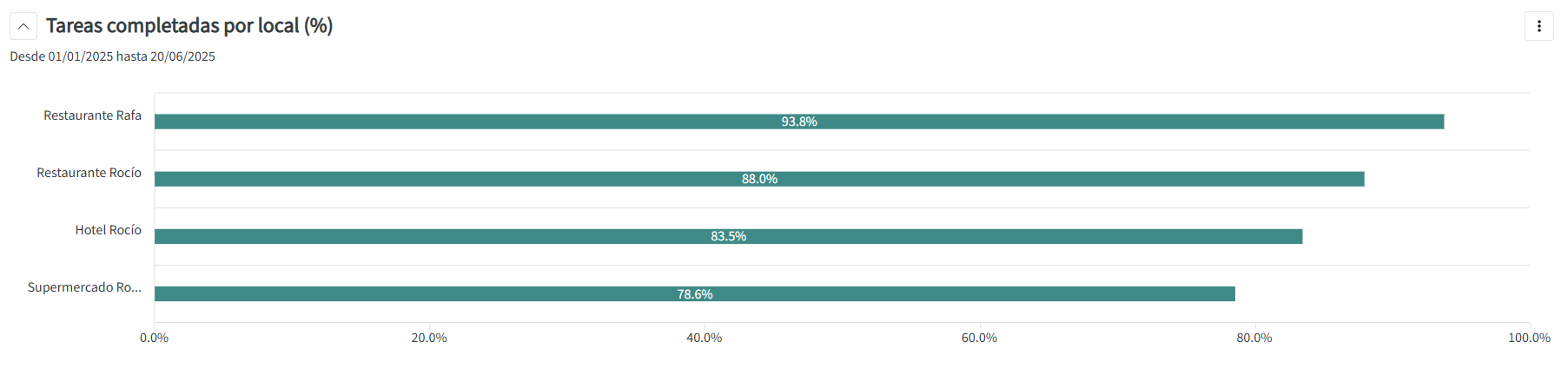Image resolution: width=1568 pixels, height=375 pixels.
Task: Click the 88.0% value label
Action: (759, 179)
